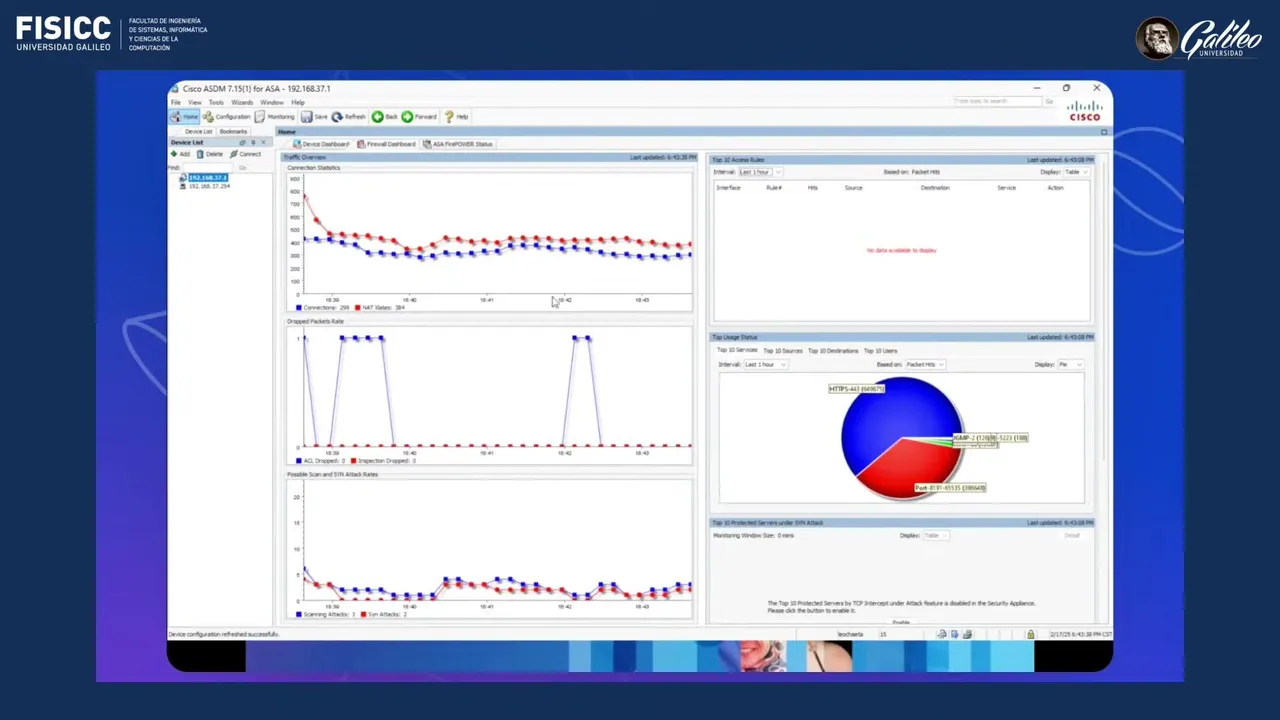
Task: Save the running configuration
Action: pos(314,117)
